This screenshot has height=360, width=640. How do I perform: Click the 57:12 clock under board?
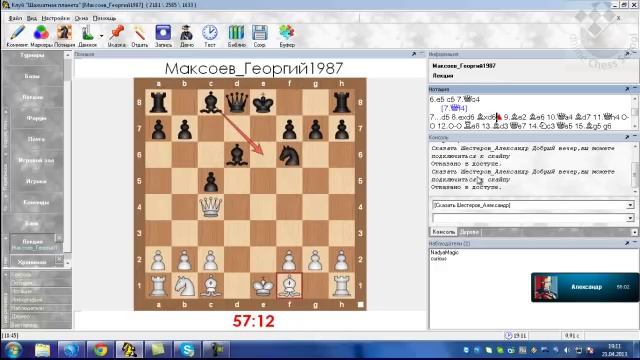pyautogui.click(x=253, y=321)
